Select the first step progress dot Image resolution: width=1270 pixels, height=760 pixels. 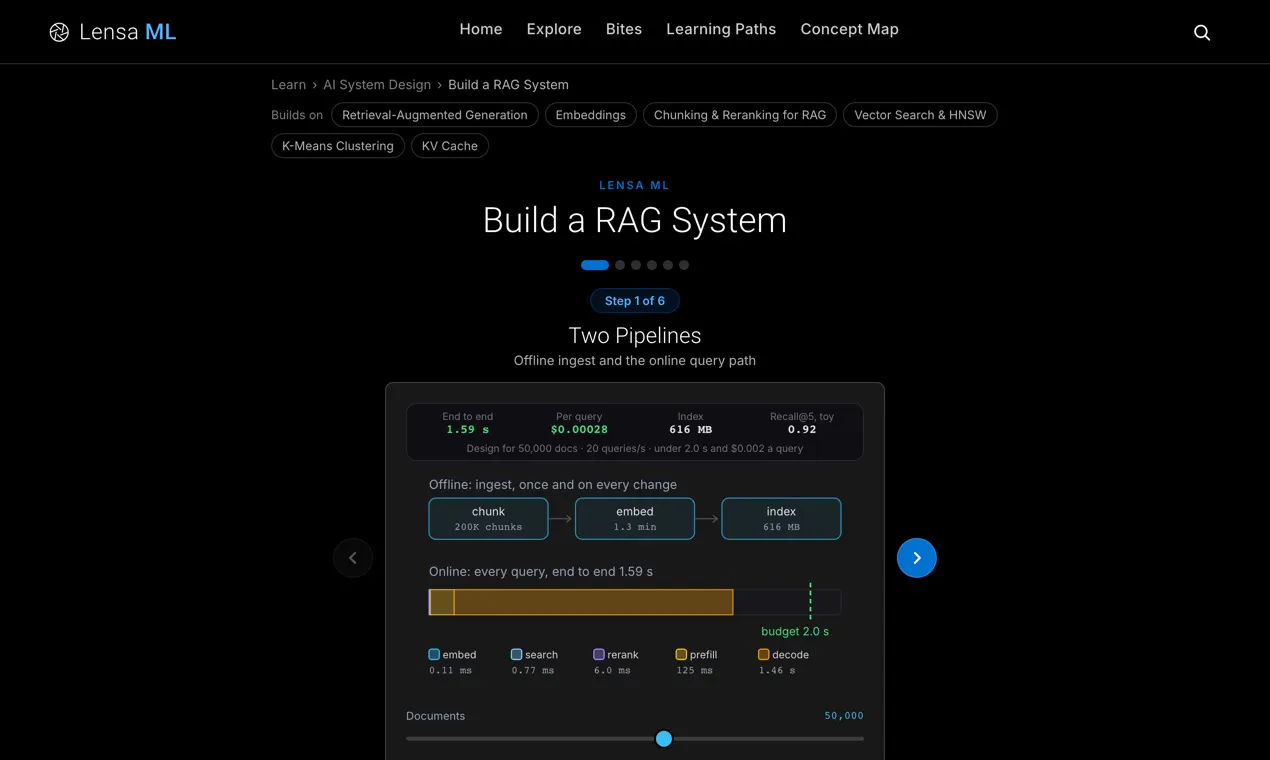pyautogui.click(x=595, y=265)
